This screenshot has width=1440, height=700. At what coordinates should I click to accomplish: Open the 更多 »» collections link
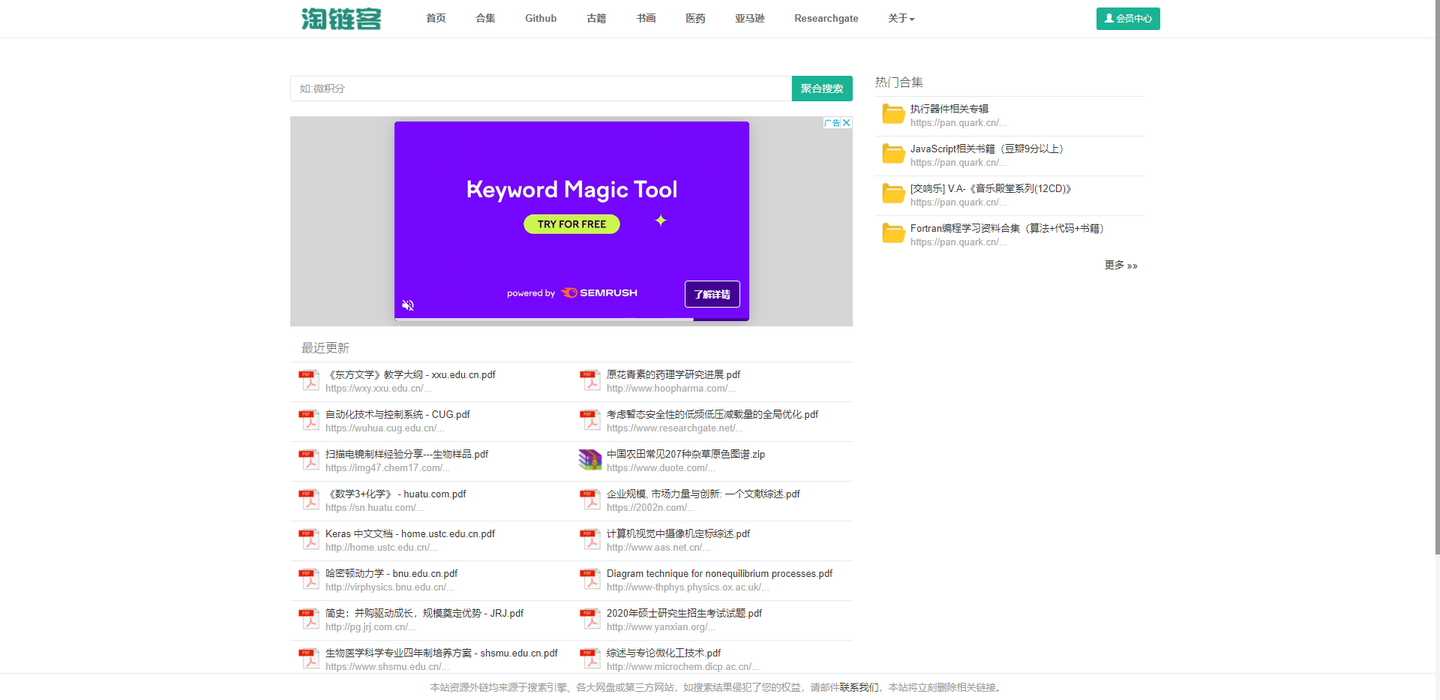1121,265
